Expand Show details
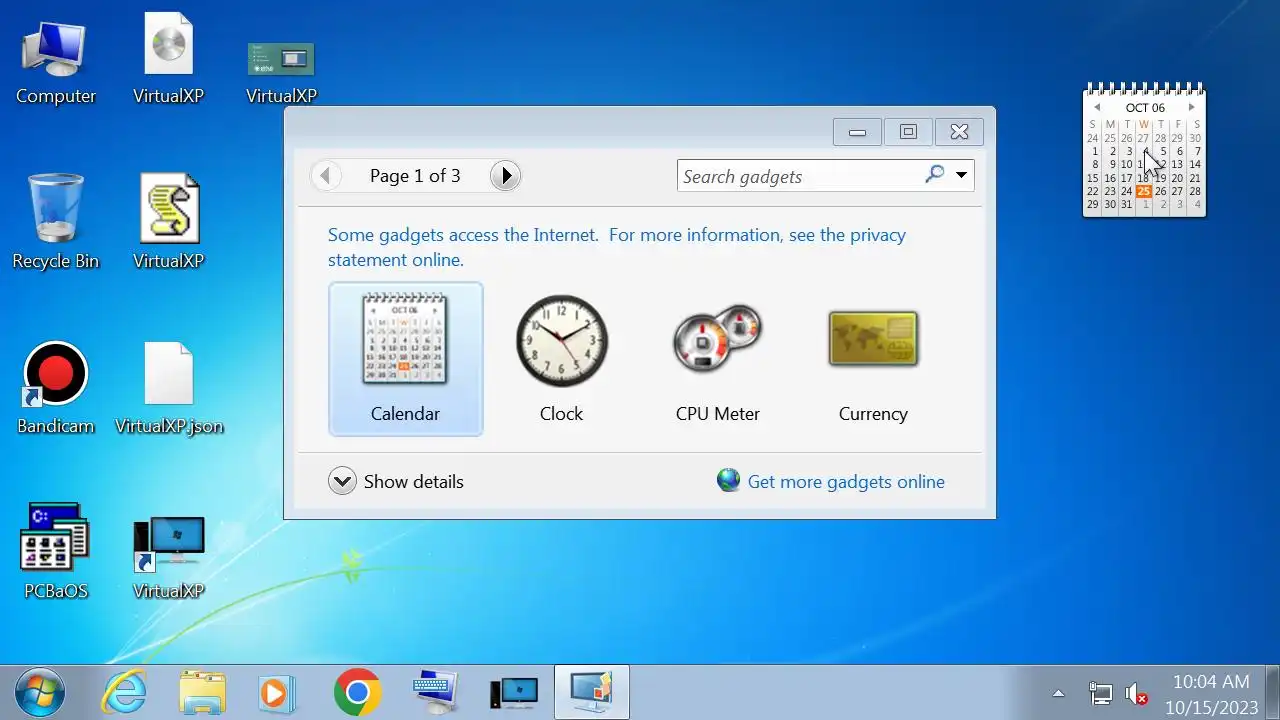 click(396, 481)
